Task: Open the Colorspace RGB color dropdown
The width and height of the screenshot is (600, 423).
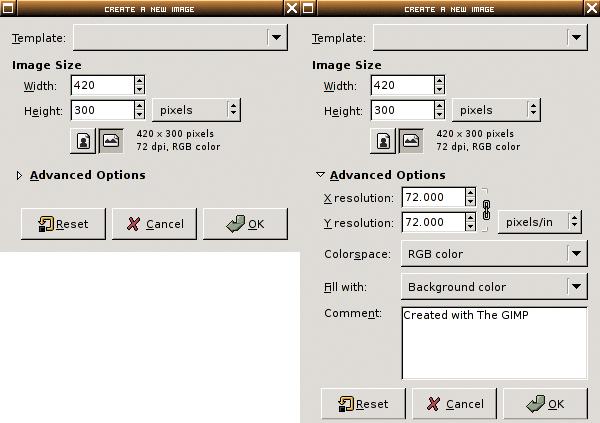Action: click(494, 254)
